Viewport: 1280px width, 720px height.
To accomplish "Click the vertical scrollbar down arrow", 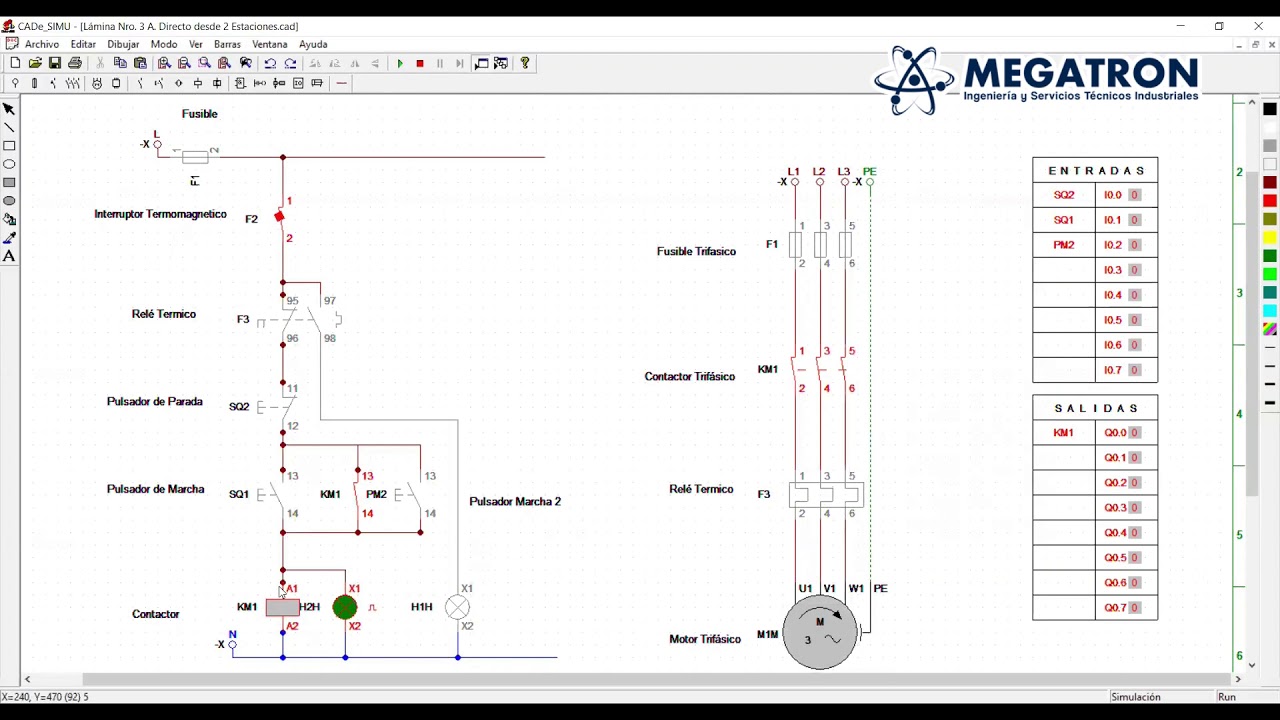I will (x=1252, y=664).
